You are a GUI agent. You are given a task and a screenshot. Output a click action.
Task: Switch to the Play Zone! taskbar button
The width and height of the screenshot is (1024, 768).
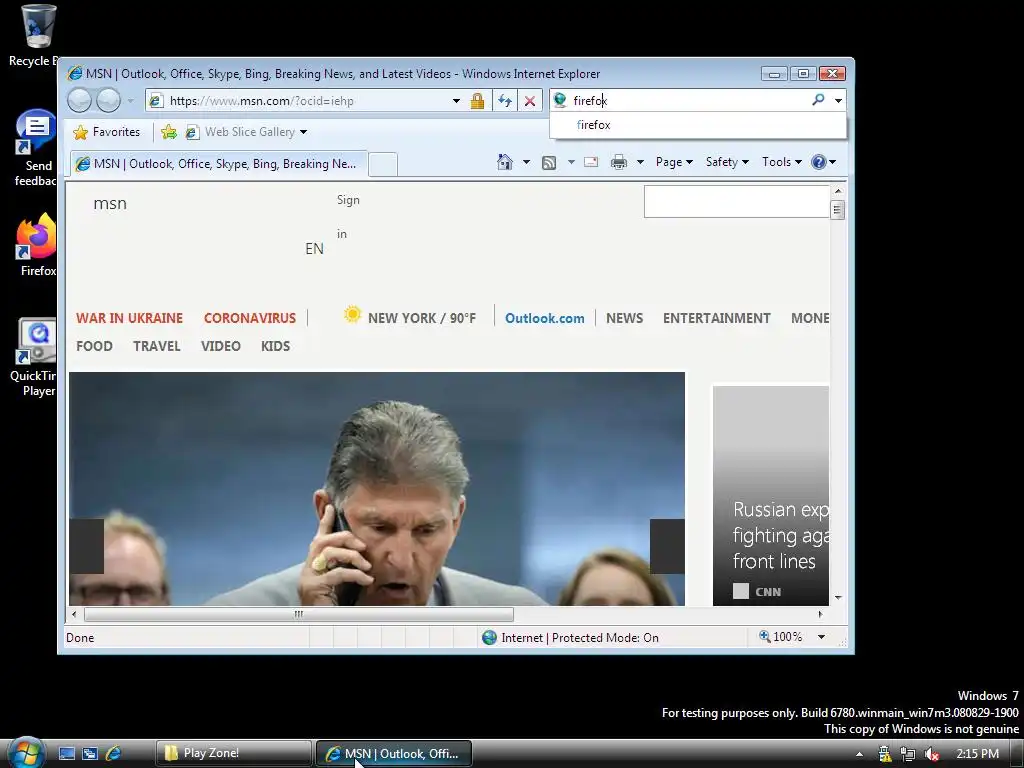pos(234,754)
